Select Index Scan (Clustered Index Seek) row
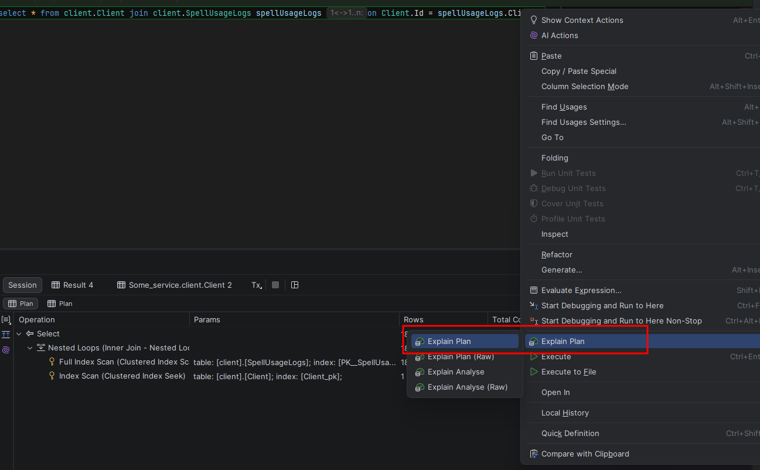The image size is (760, 470). (x=122, y=376)
